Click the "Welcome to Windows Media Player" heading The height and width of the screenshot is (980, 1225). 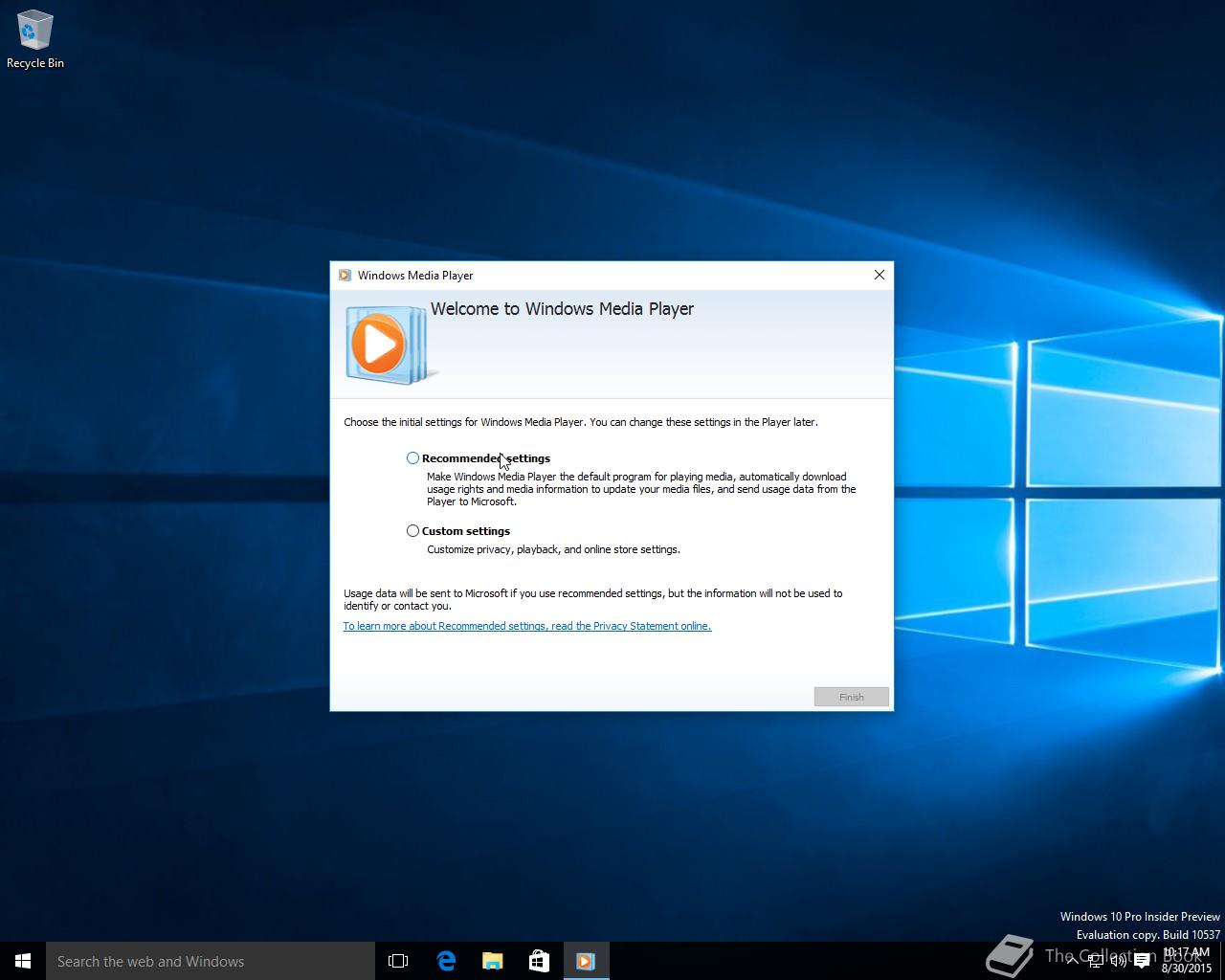pos(562,309)
